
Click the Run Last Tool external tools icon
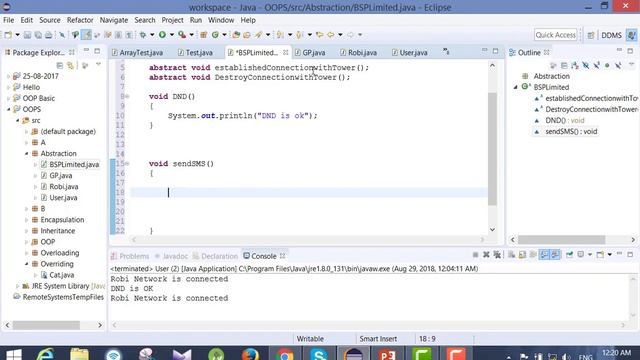click(x=182, y=35)
